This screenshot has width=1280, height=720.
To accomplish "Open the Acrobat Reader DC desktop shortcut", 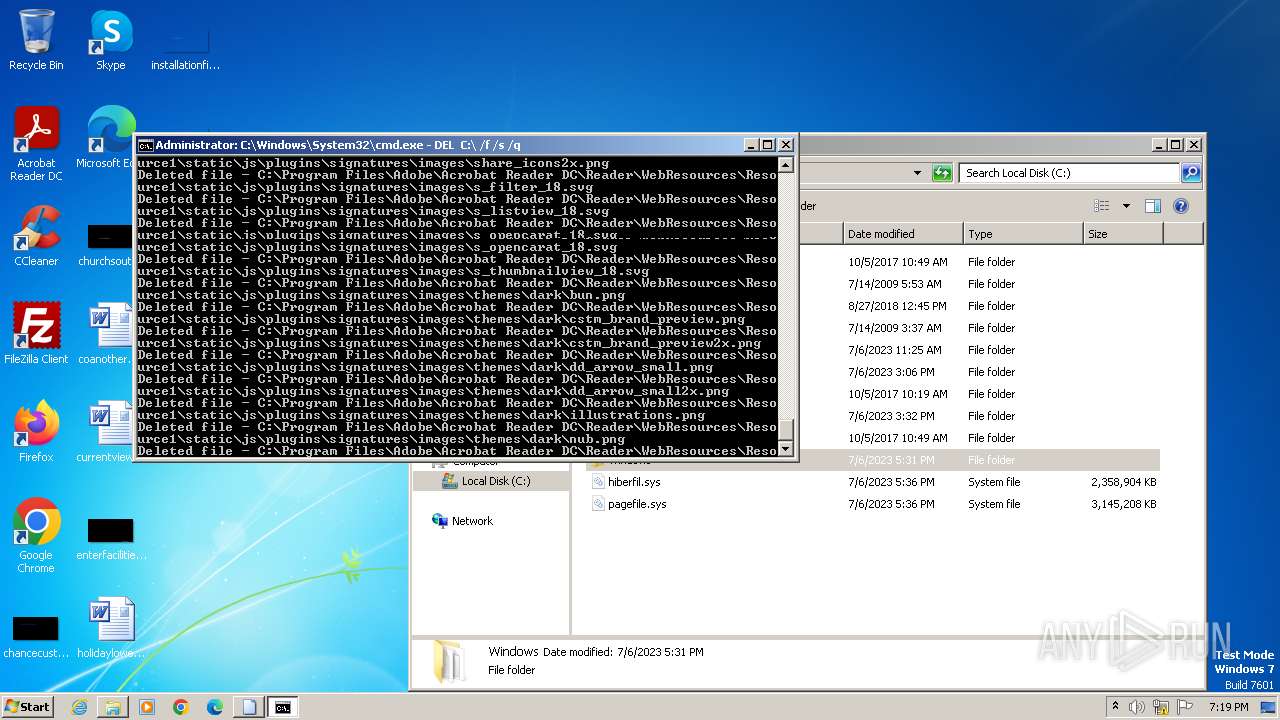I will (x=36, y=144).
